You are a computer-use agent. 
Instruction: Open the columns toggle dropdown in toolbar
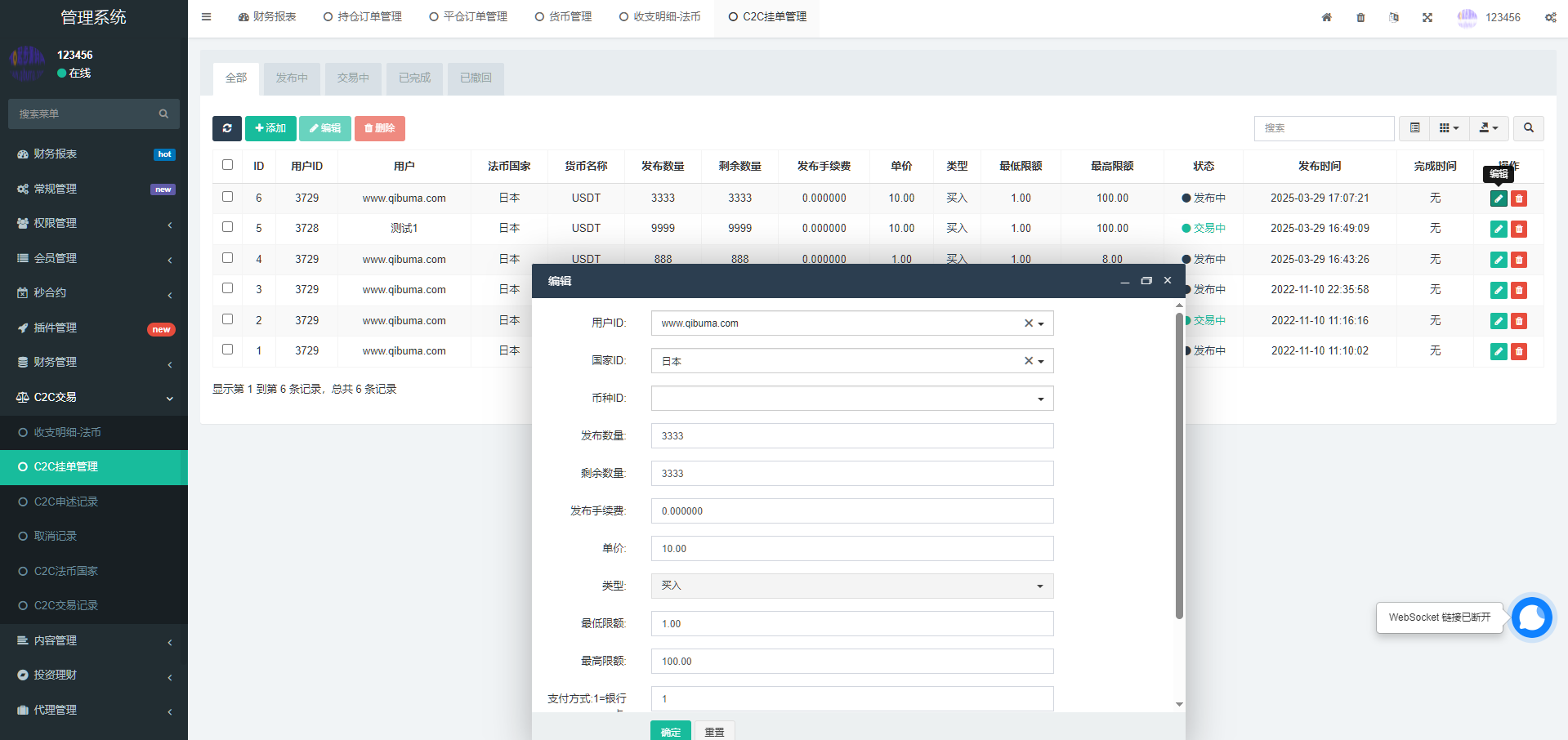[x=1449, y=128]
